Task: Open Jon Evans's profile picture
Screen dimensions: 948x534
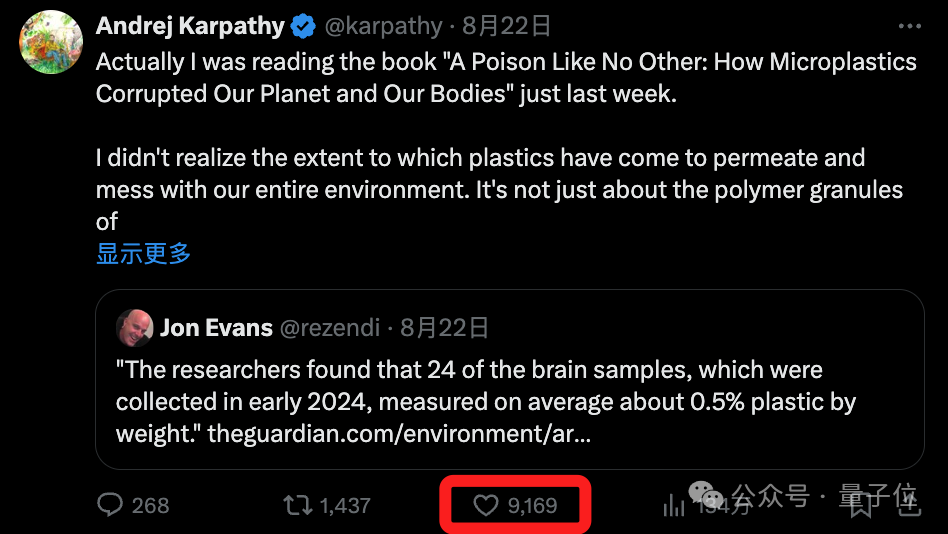Action: coord(134,328)
